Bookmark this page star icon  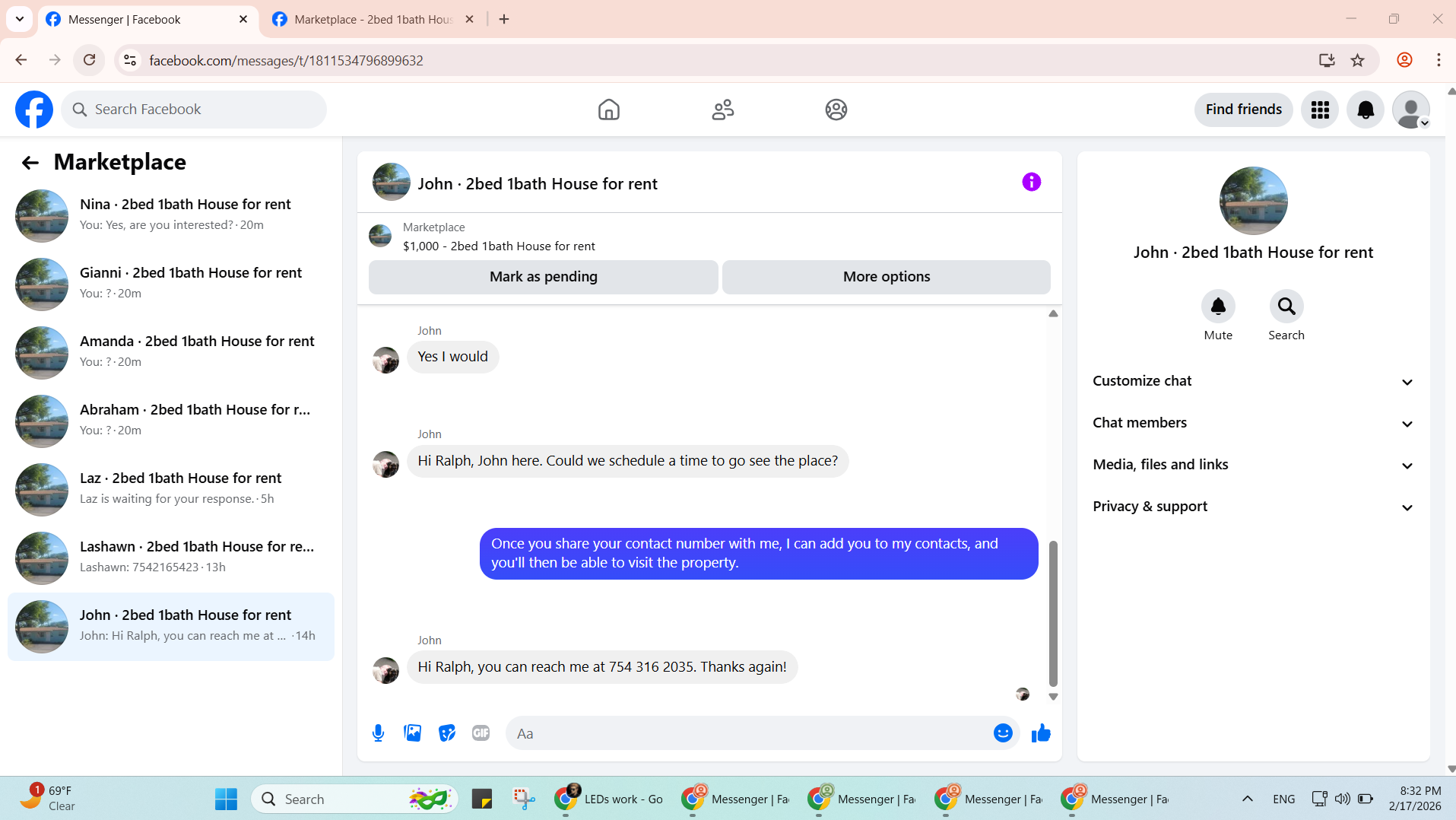1357,60
